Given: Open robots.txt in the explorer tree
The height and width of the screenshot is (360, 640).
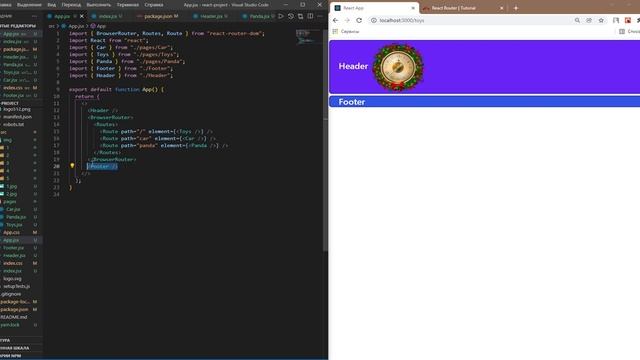Looking at the screenshot, I should pyautogui.click(x=13, y=124).
